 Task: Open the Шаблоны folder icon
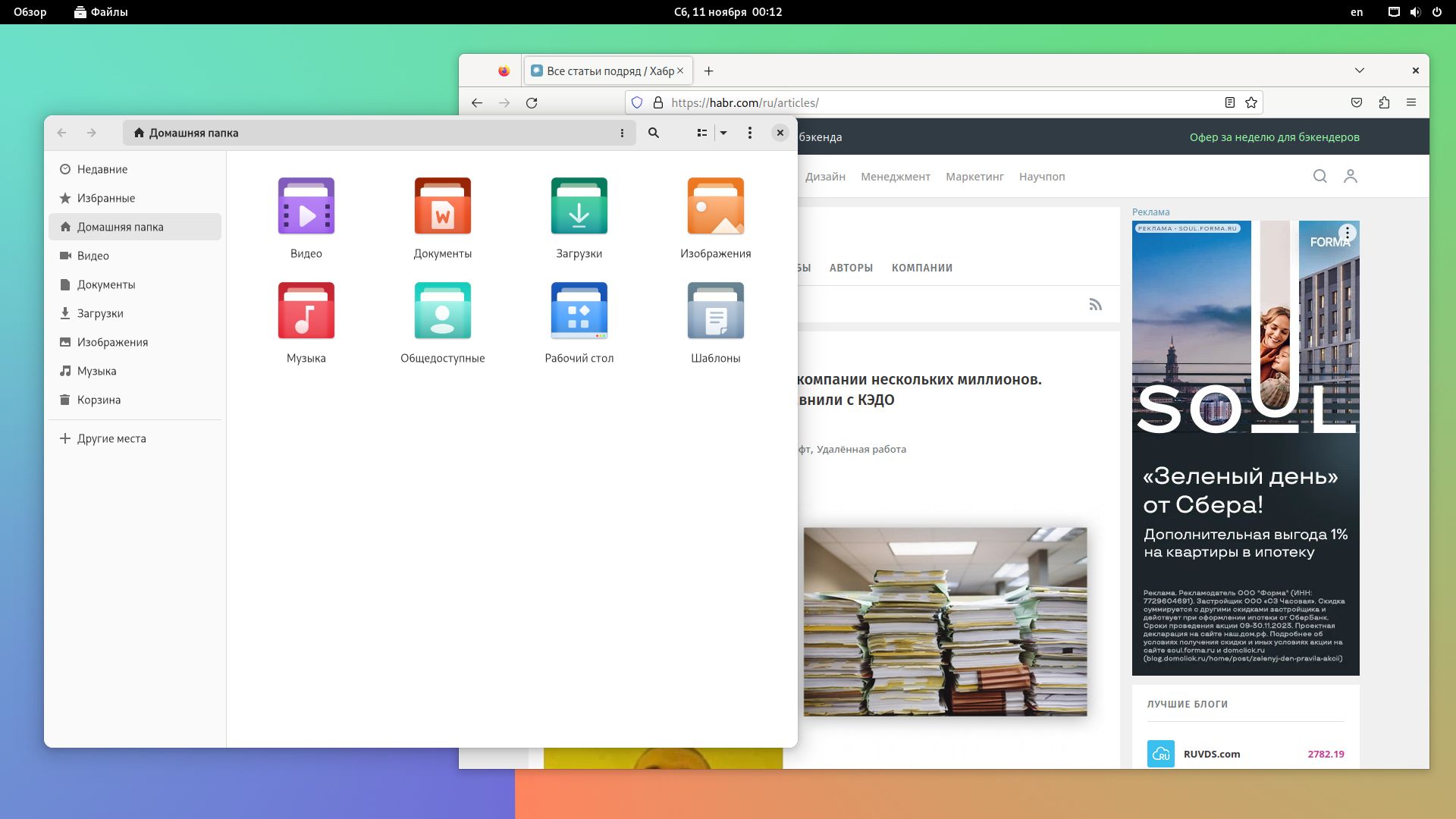click(716, 311)
